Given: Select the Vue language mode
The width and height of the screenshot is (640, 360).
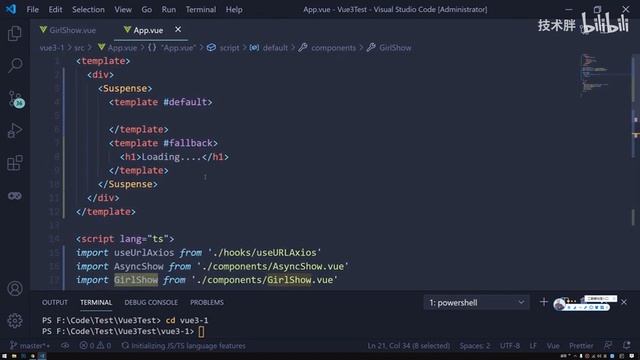Looking at the screenshot, I should click(x=553, y=346).
